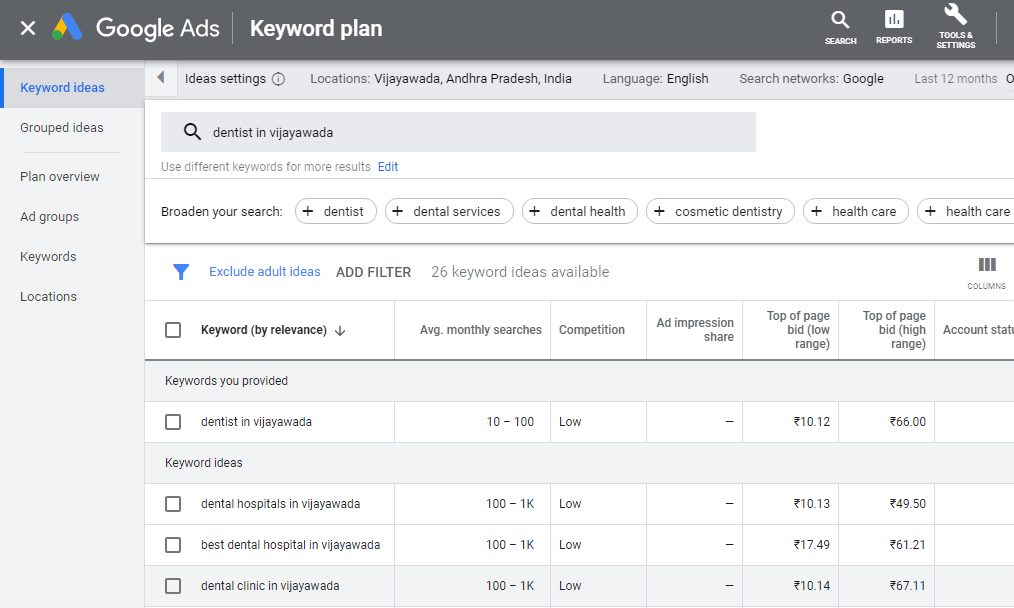Click the '10 – 100' monthly searches value

pos(510,422)
